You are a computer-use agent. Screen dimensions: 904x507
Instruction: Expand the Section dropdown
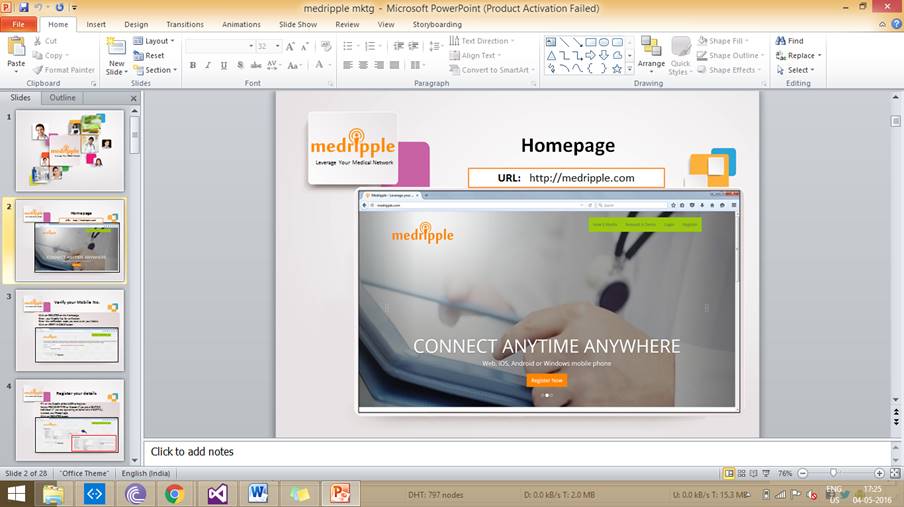(x=158, y=70)
